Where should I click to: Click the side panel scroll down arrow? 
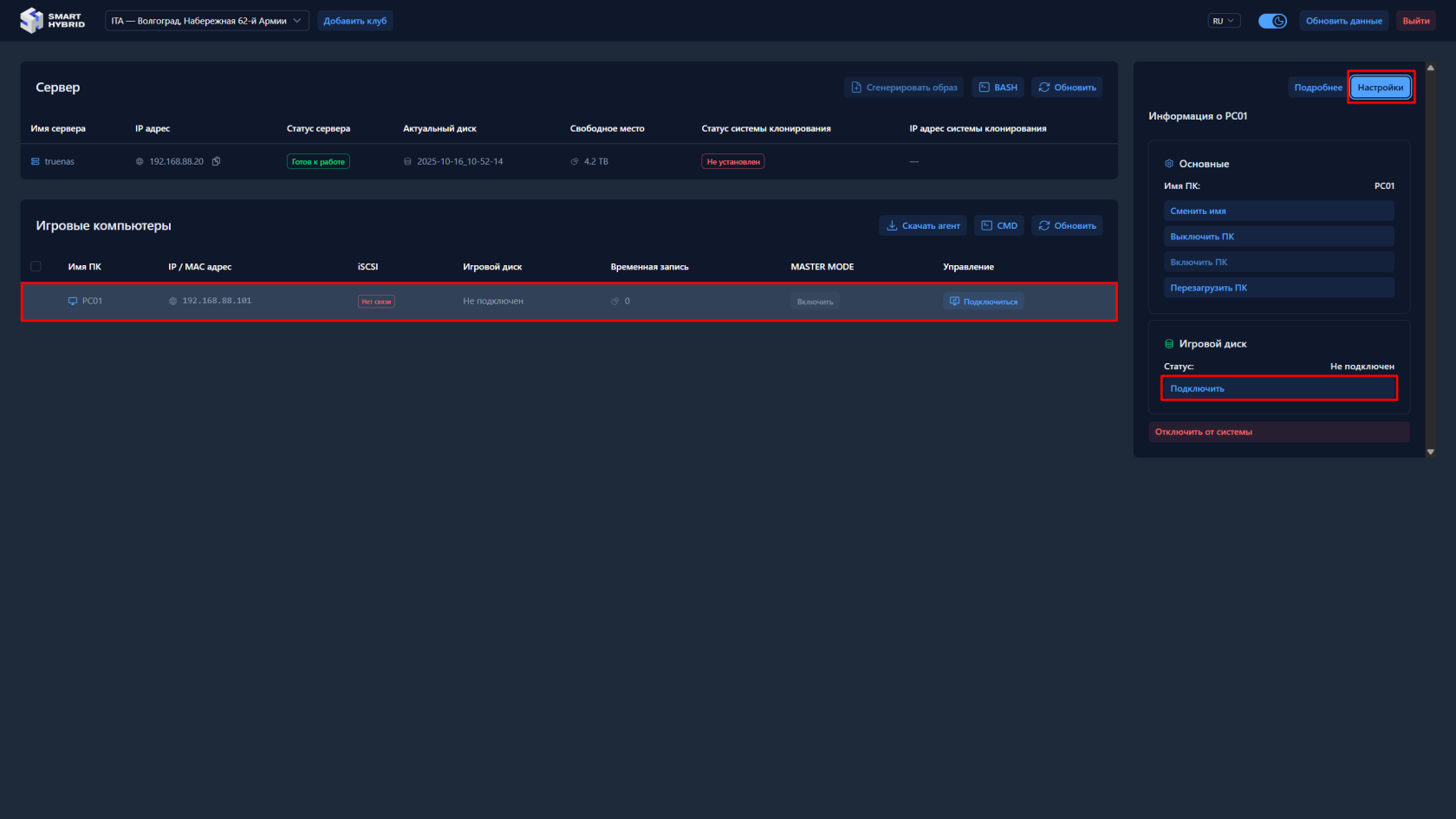[x=1430, y=452]
